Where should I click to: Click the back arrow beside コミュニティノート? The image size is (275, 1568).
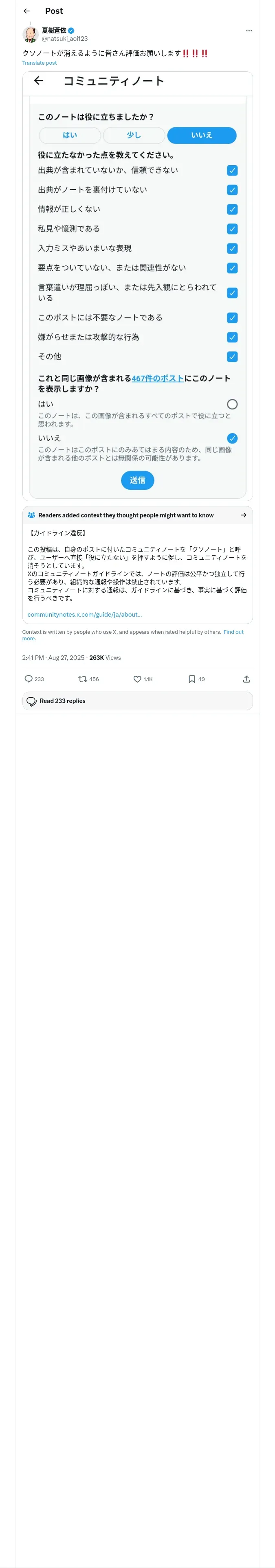[x=38, y=80]
